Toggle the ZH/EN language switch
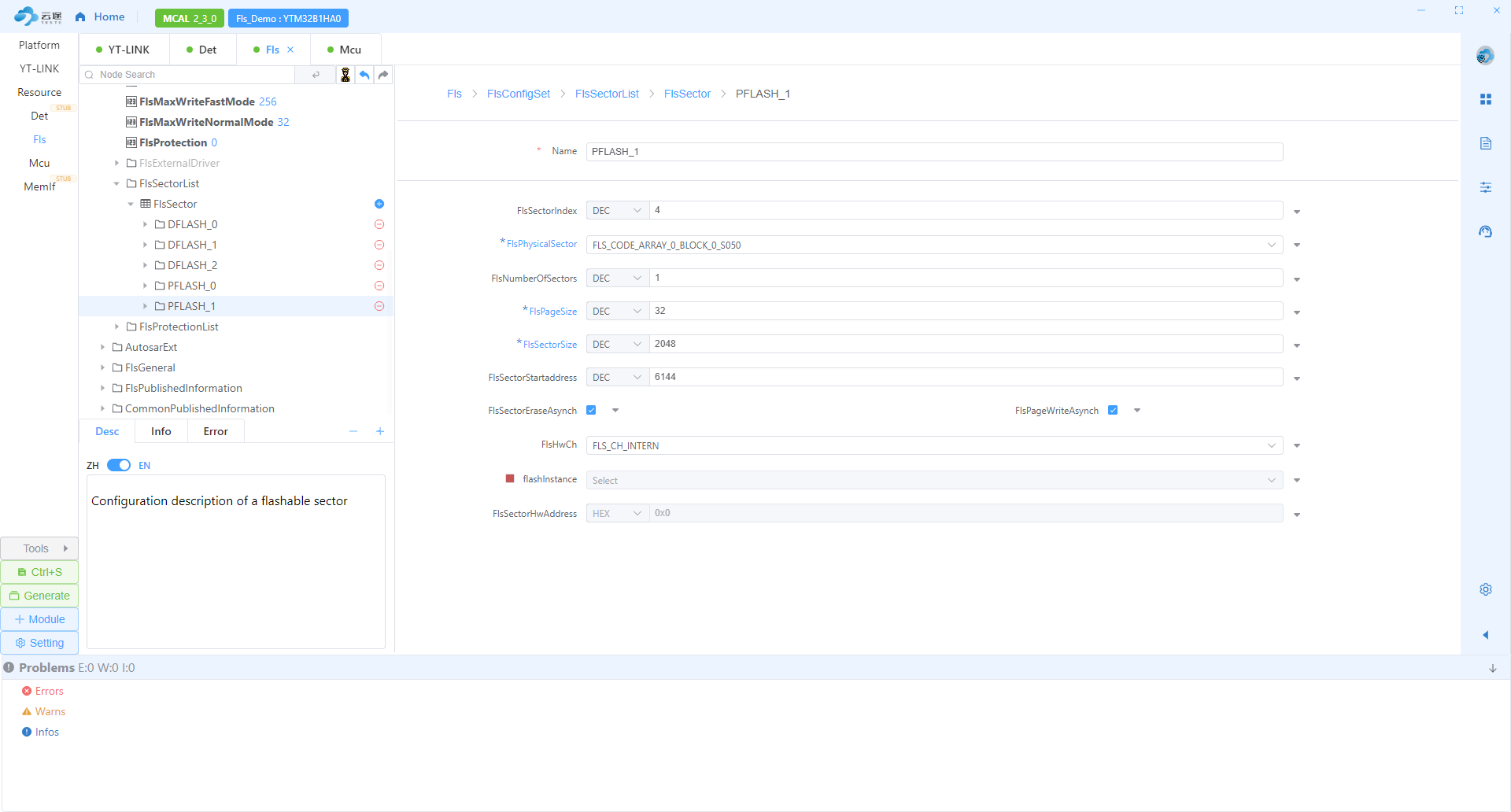1511x812 pixels. pyautogui.click(x=119, y=465)
